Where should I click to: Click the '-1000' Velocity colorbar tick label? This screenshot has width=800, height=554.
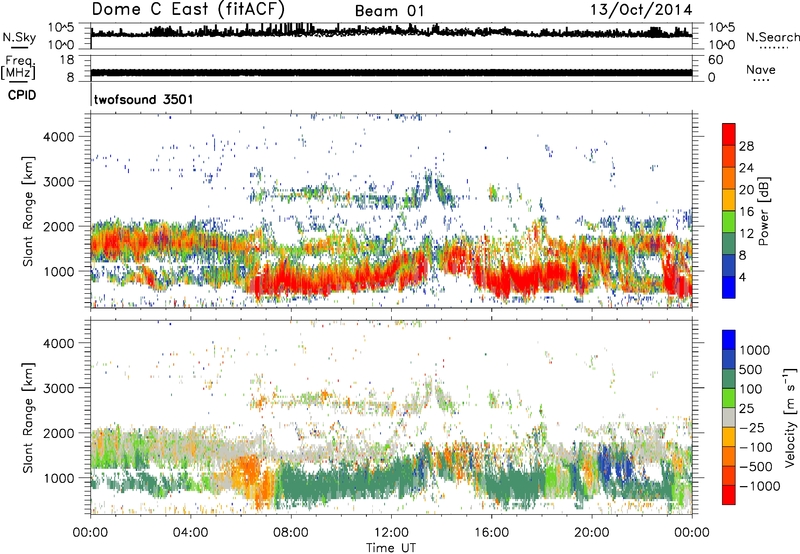pos(759,486)
